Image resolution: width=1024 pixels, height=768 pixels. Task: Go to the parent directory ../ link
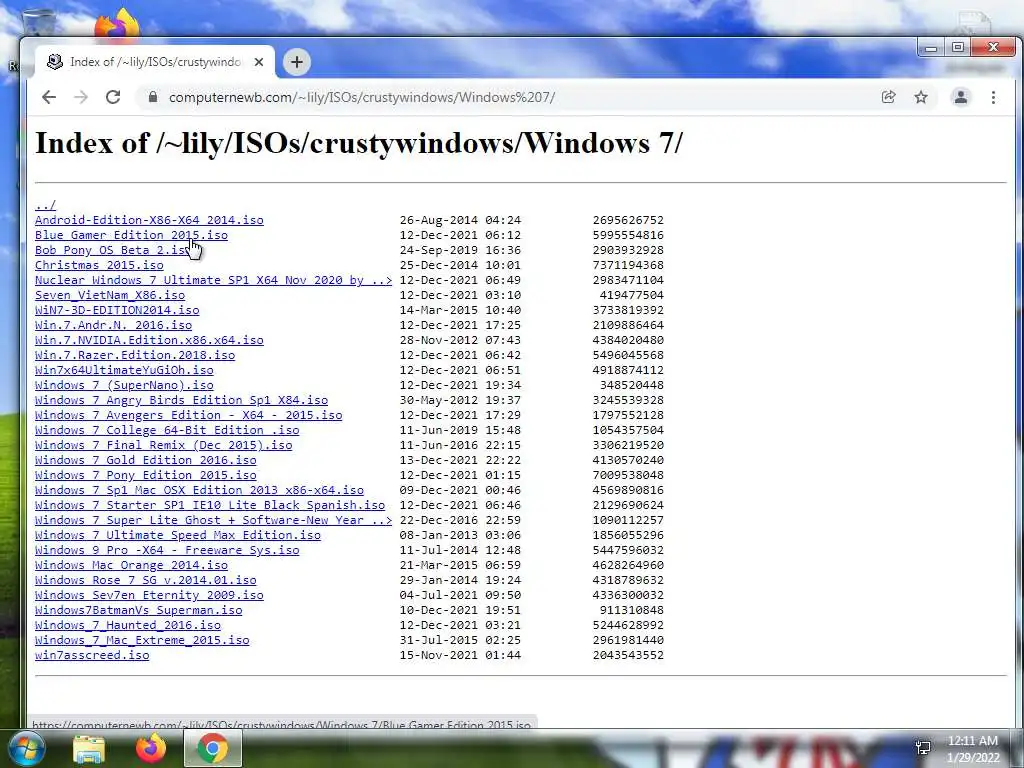tap(46, 205)
